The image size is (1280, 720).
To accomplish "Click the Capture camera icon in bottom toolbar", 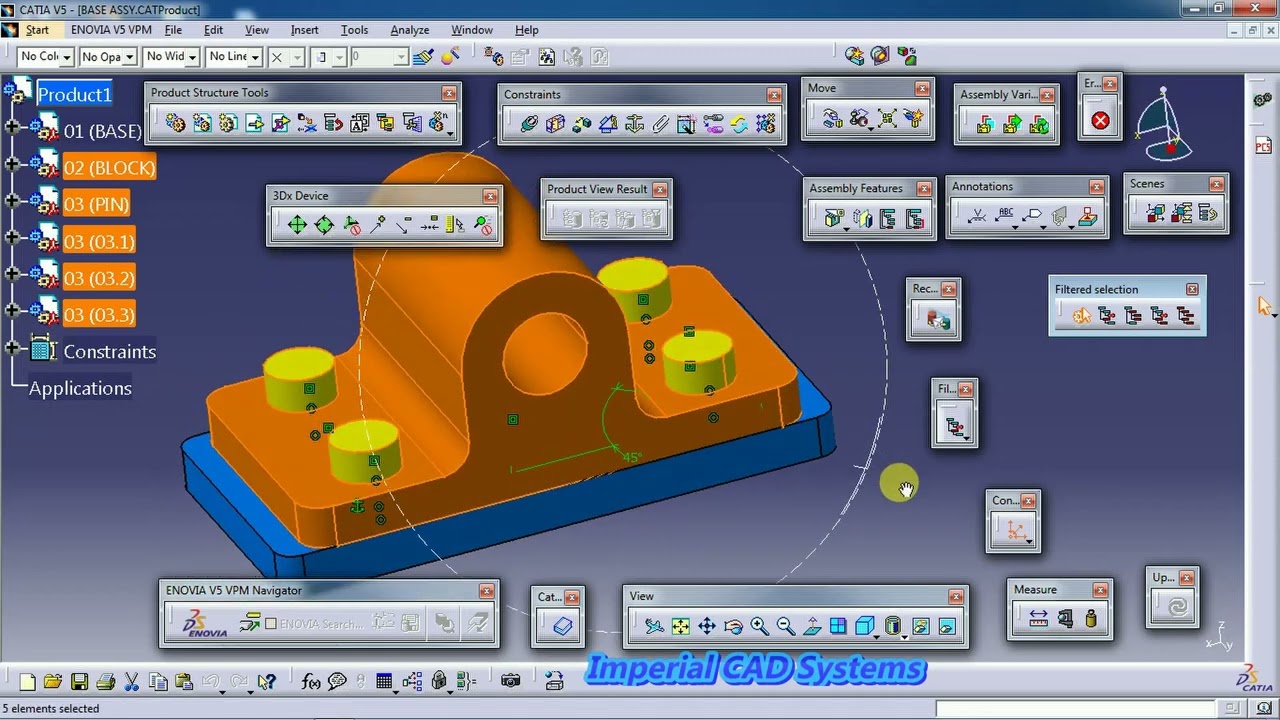I will tap(510, 682).
